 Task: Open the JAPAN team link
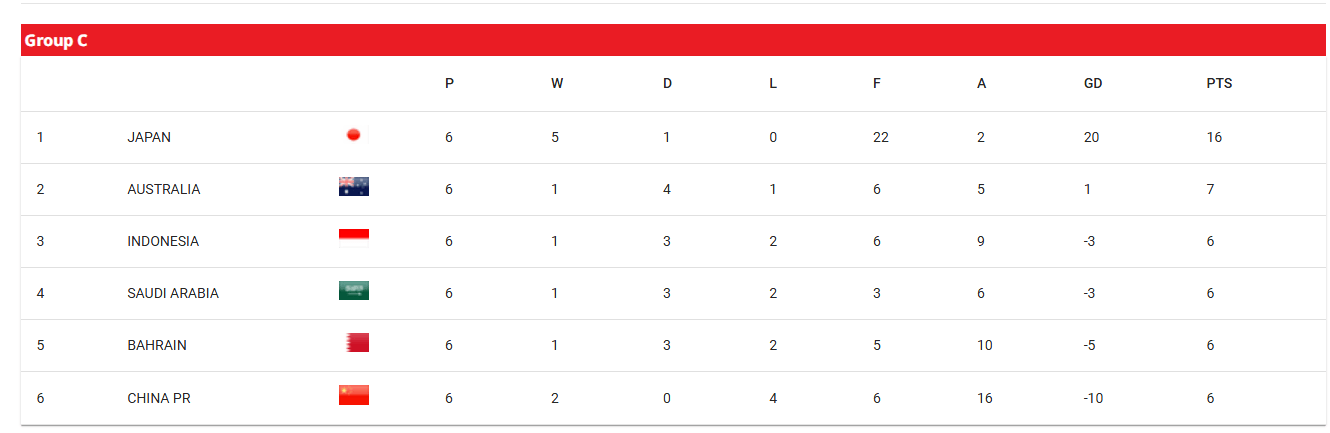click(x=149, y=138)
